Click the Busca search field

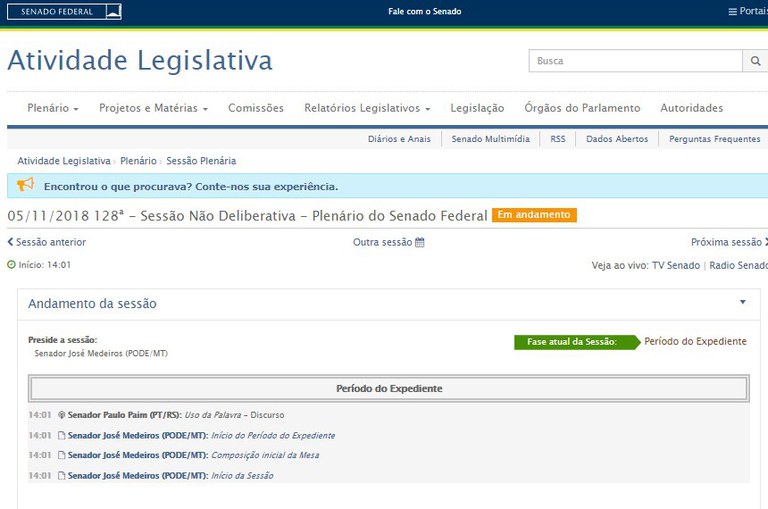636,61
